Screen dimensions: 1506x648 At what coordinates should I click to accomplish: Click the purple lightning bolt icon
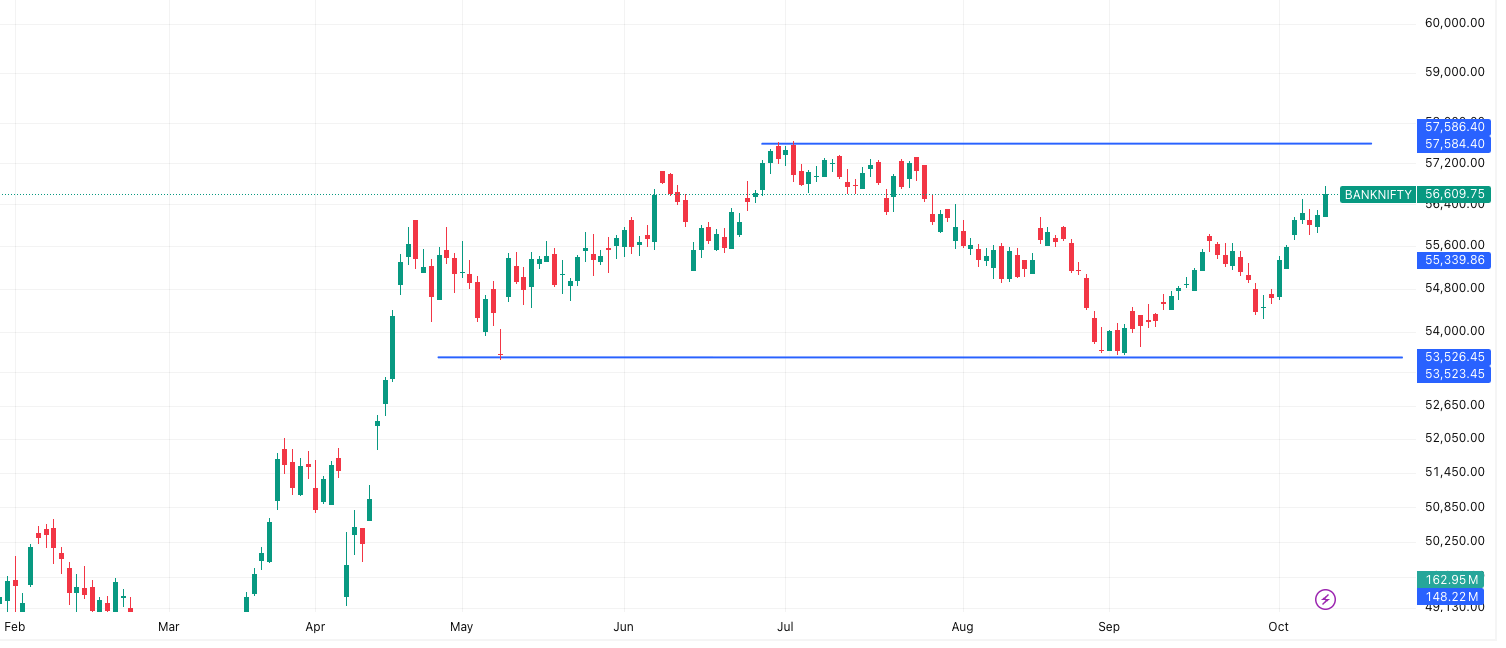(1325, 599)
